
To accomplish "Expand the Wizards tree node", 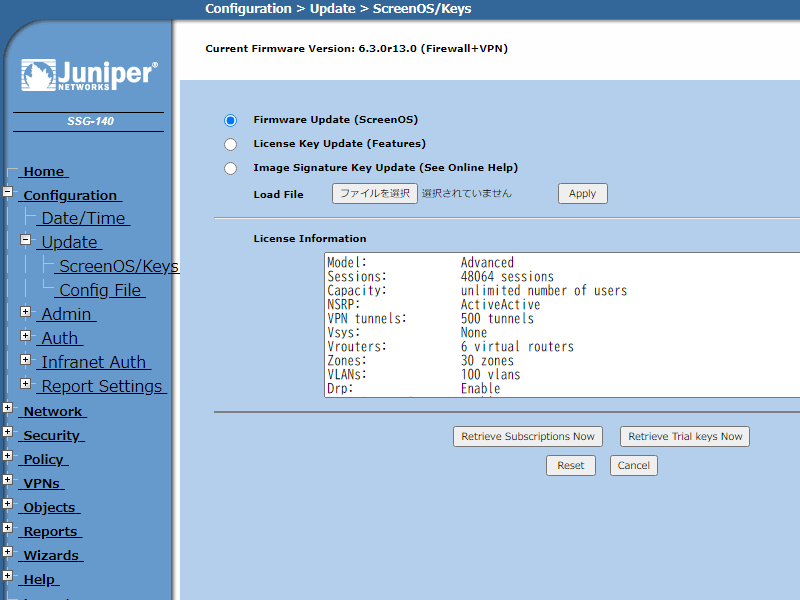I will click(8, 552).
